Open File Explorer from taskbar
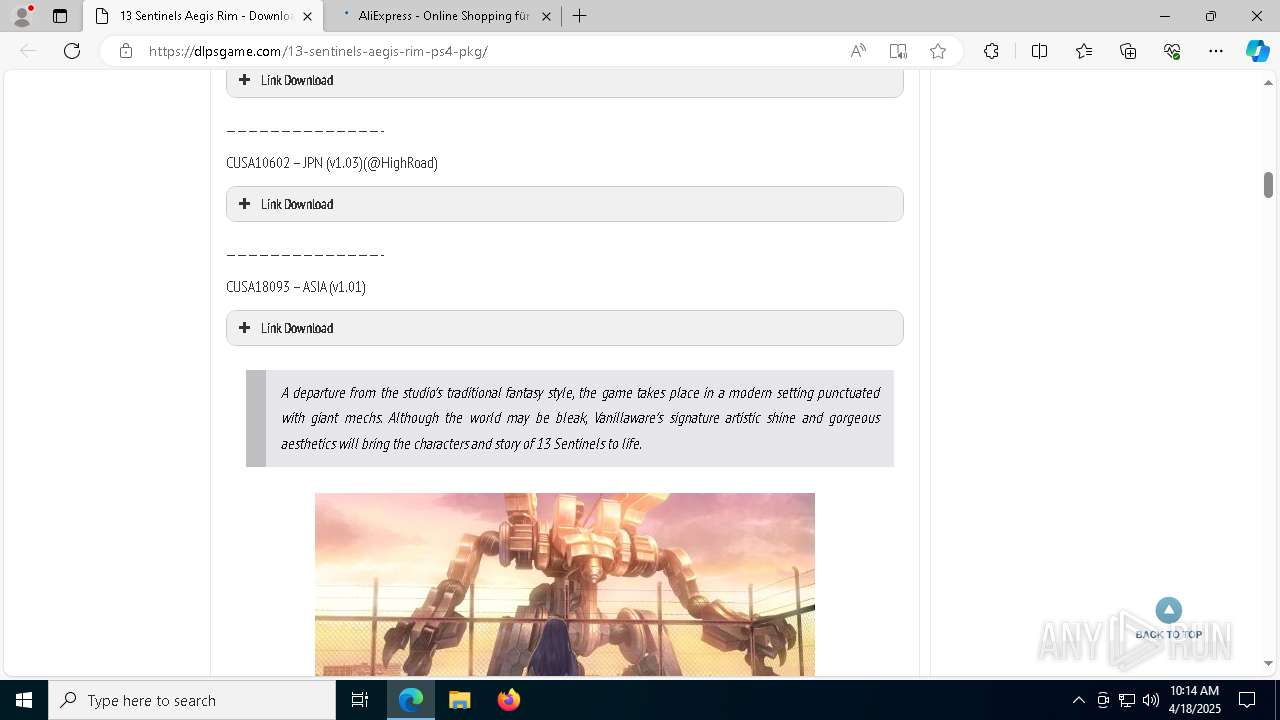 pyautogui.click(x=459, y=700)
